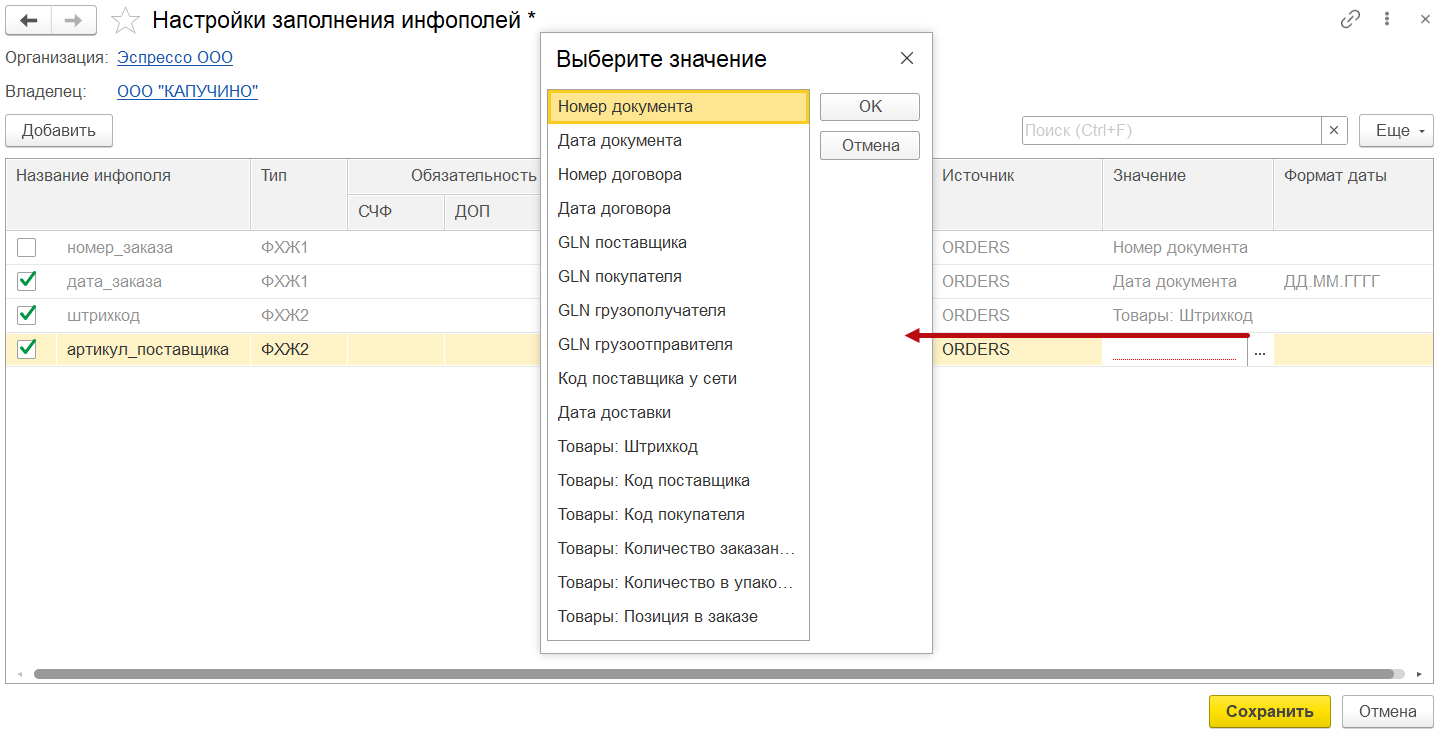Uncheck the box for штрихкод row
Viewport: 1443px width, 735px height.
point(27,315)
